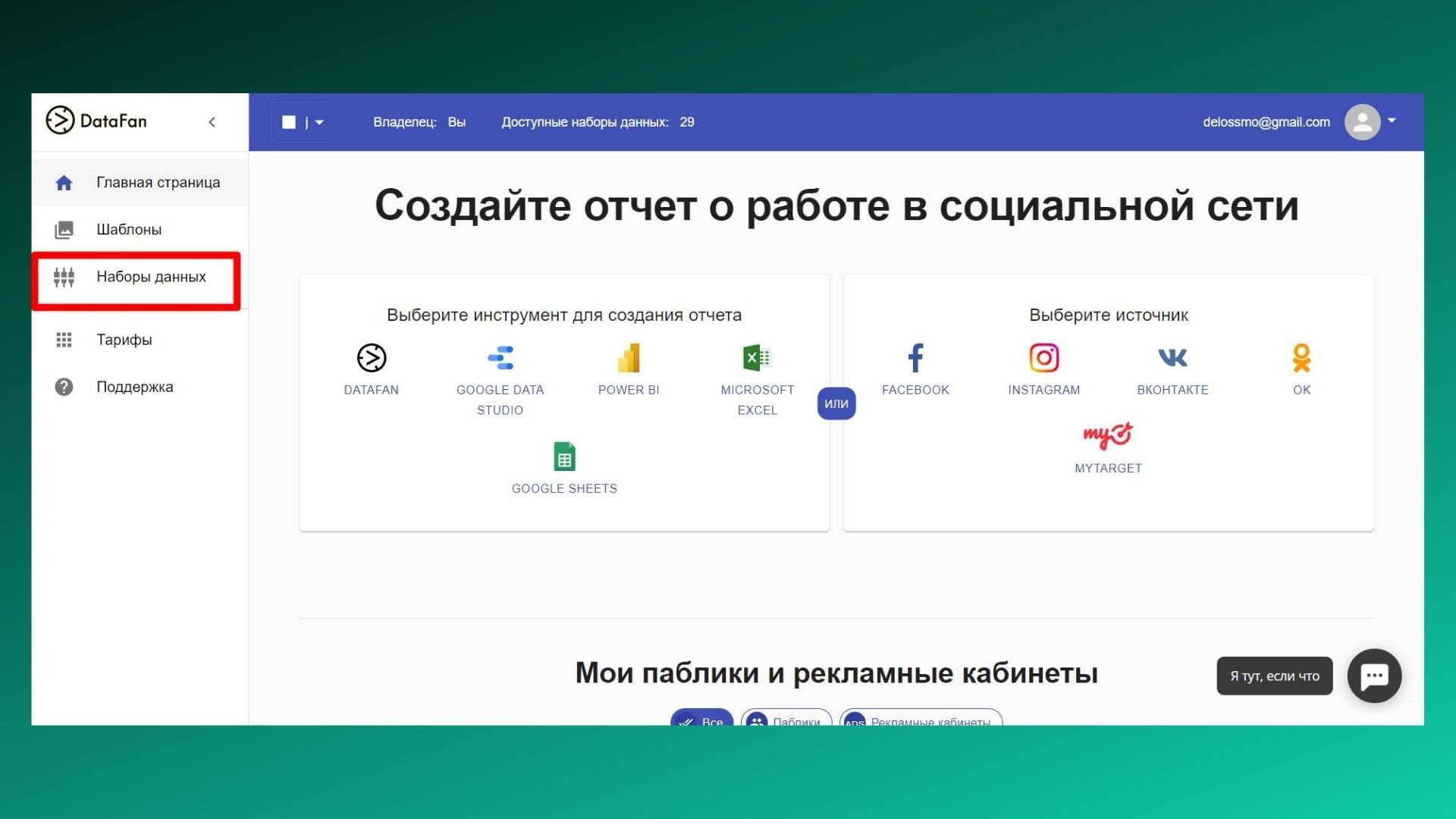The height and width of the screenshot is (819, 1456).
Task: Select the Паблики filter chip
Action: click(786, 719)
